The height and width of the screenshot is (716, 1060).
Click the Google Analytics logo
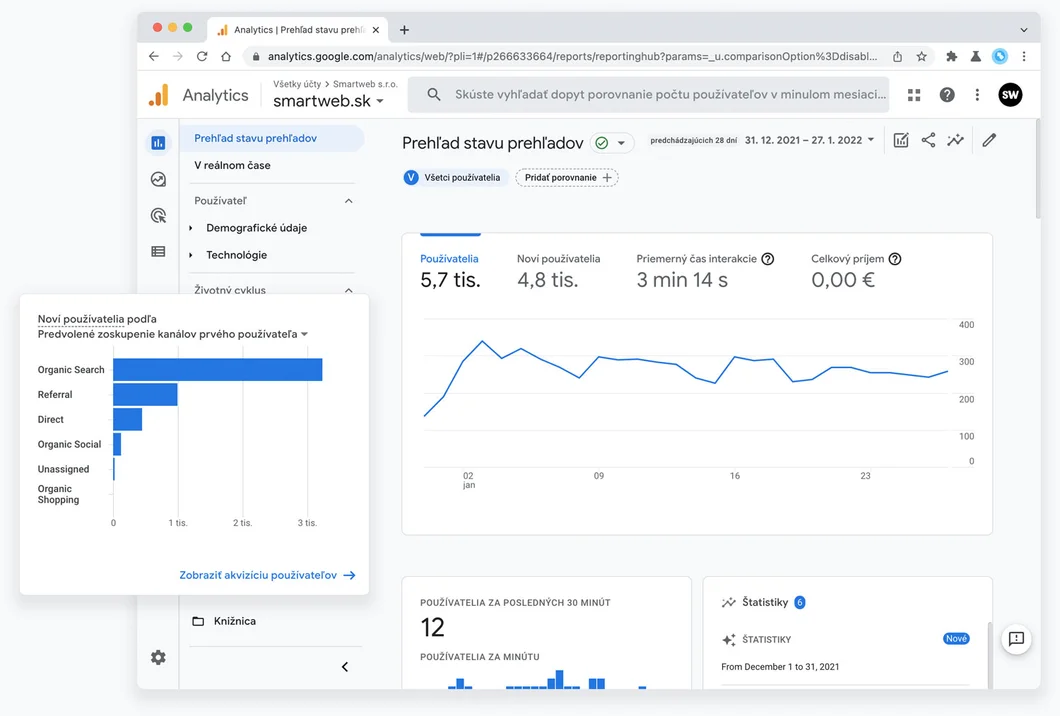[x=159, y=95]
